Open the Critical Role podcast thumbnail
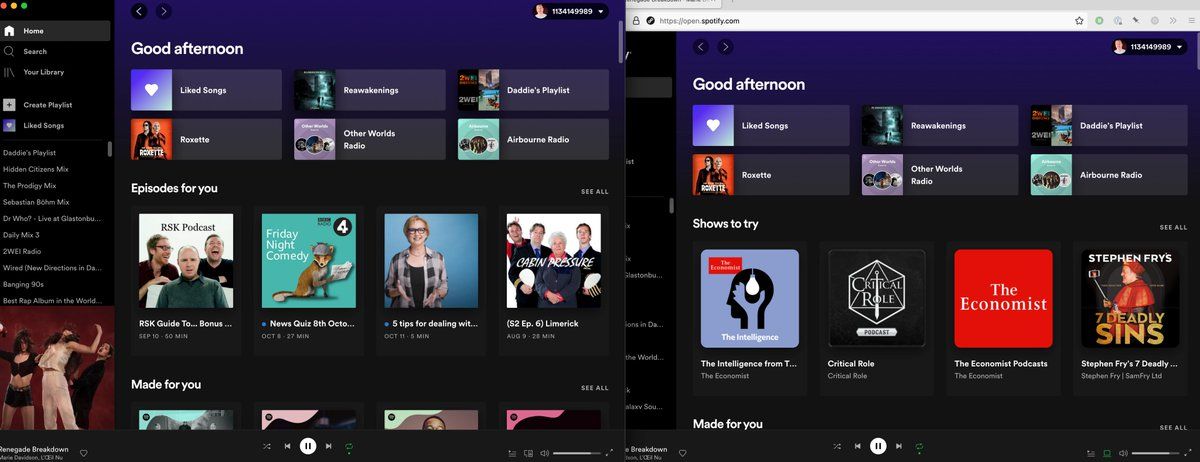The width and height of the screenshot is (1200, 462). [x=877, y=298]
